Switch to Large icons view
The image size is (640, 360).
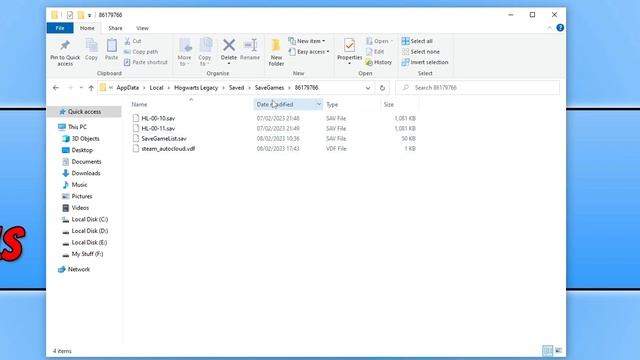(x=558, y=351)
